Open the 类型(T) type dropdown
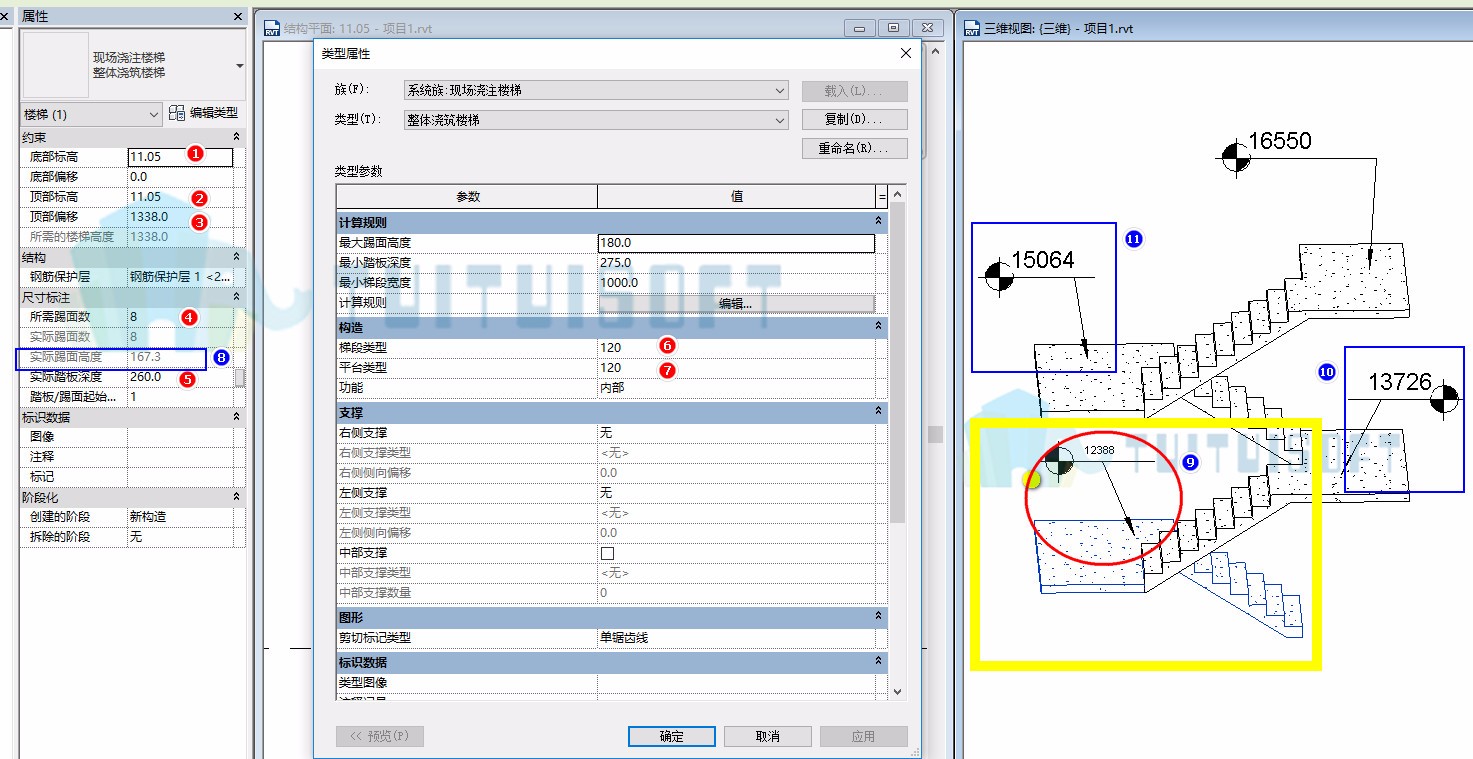This screenshot has height=759, width=1473. (781, 120)
